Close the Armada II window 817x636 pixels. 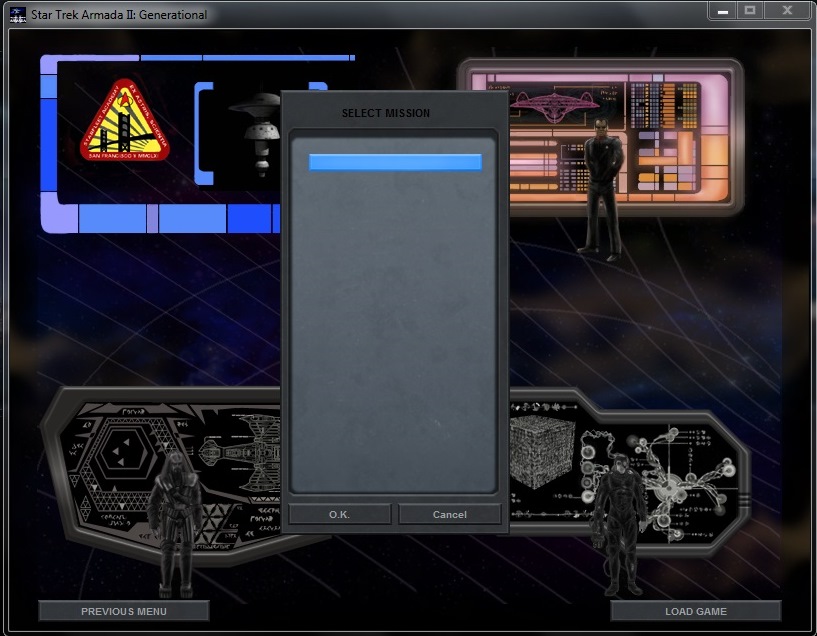point(787,10)
